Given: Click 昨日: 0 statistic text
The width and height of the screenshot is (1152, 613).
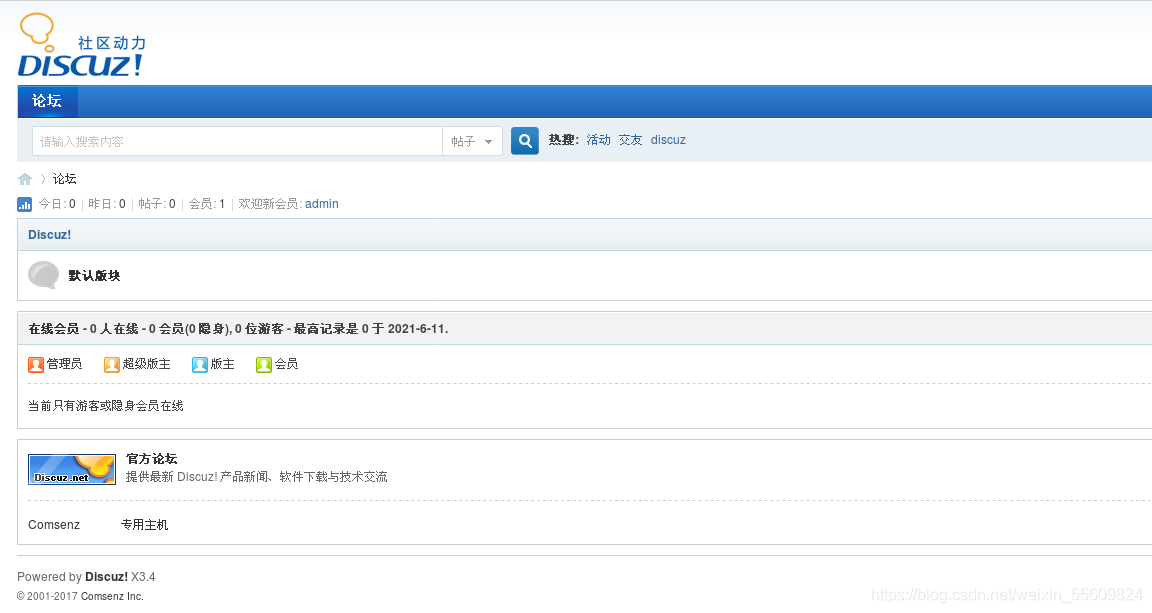Looking at the screenshot, I should point(107,204).
